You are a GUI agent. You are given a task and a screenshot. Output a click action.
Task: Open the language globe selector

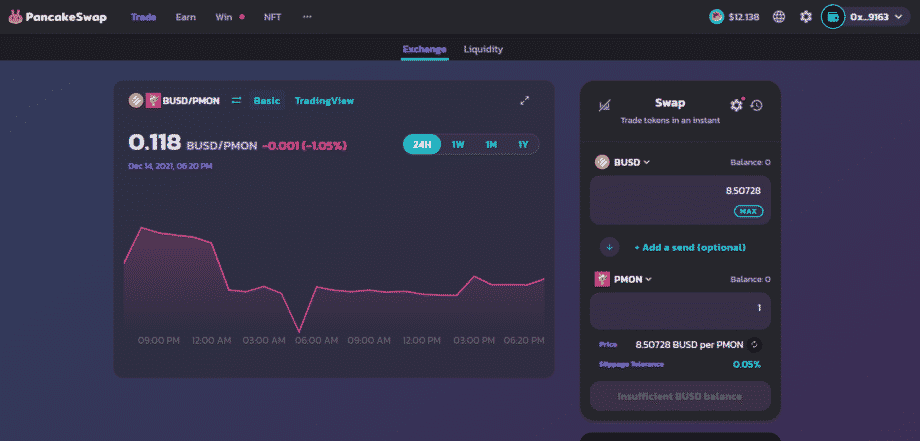(779, 17)
